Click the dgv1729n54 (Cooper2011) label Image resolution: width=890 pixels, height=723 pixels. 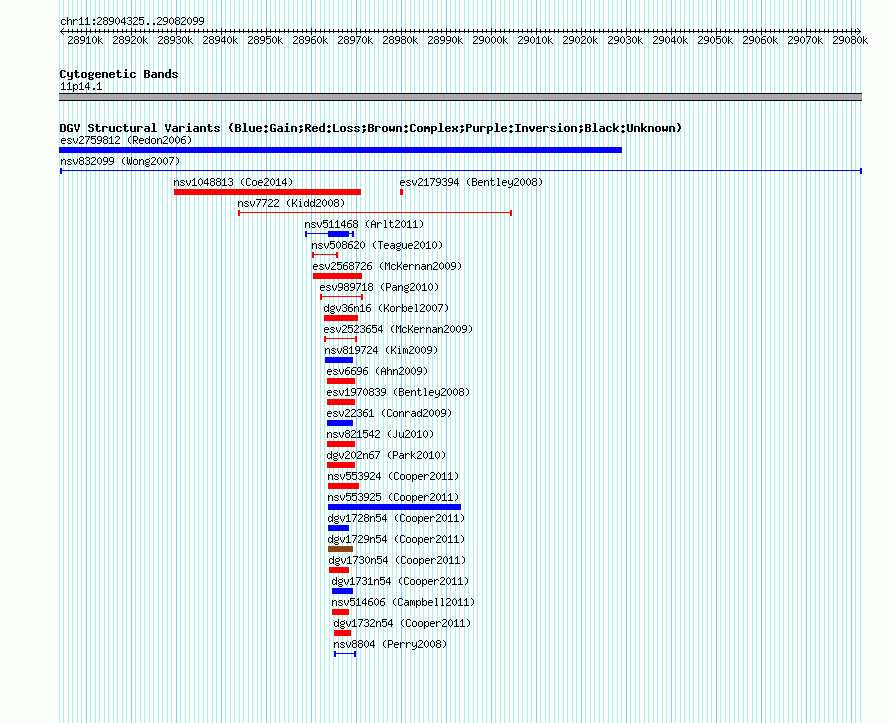[x=396, y=539]
